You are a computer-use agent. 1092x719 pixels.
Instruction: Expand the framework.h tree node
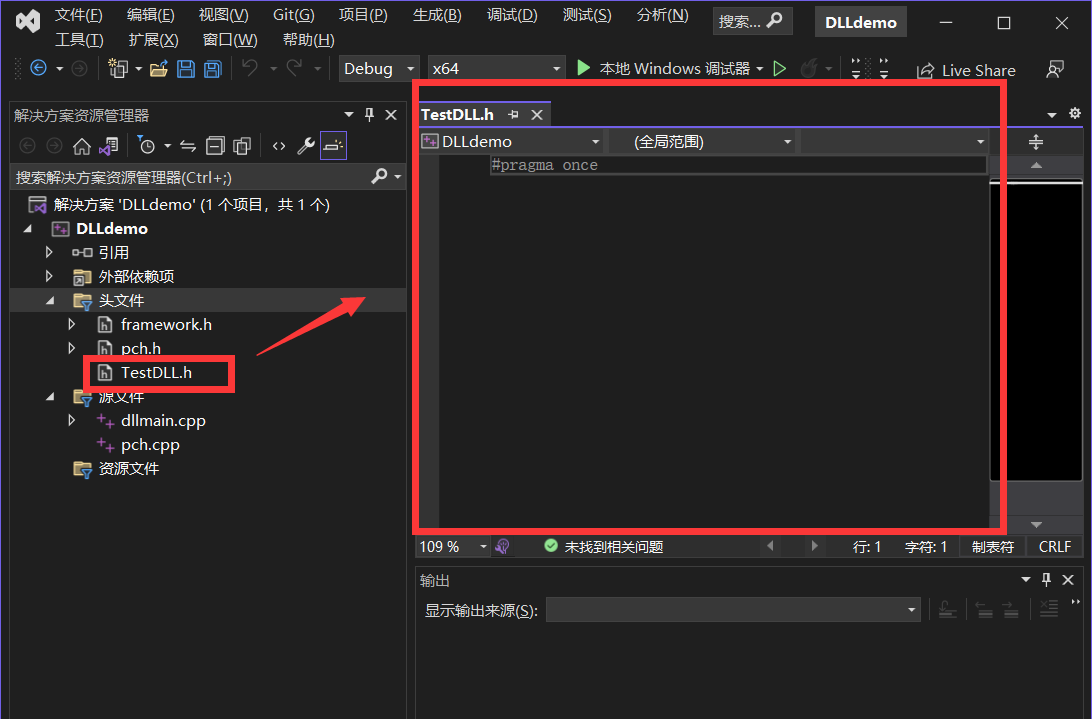[x=71, y=324]
